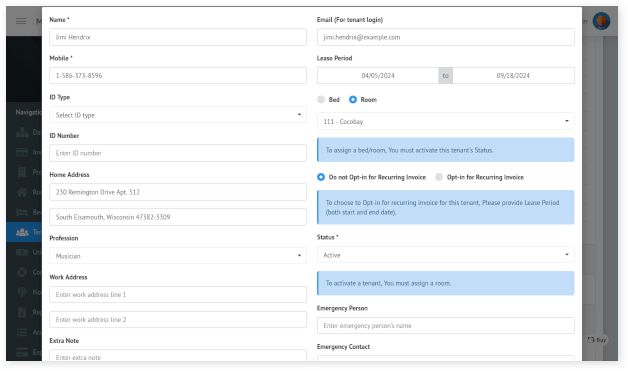Click the recurring invoice Lease Period notice
The width and height of the screenshot is (628, 371).
pos(445,207)
